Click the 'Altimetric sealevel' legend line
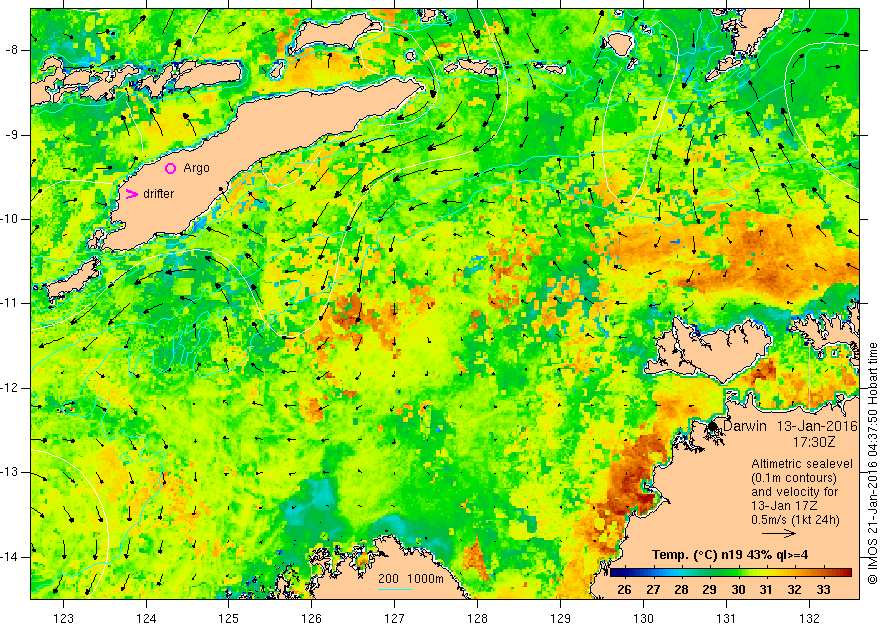This screenshot has width=880, height=630. point(801,464)
